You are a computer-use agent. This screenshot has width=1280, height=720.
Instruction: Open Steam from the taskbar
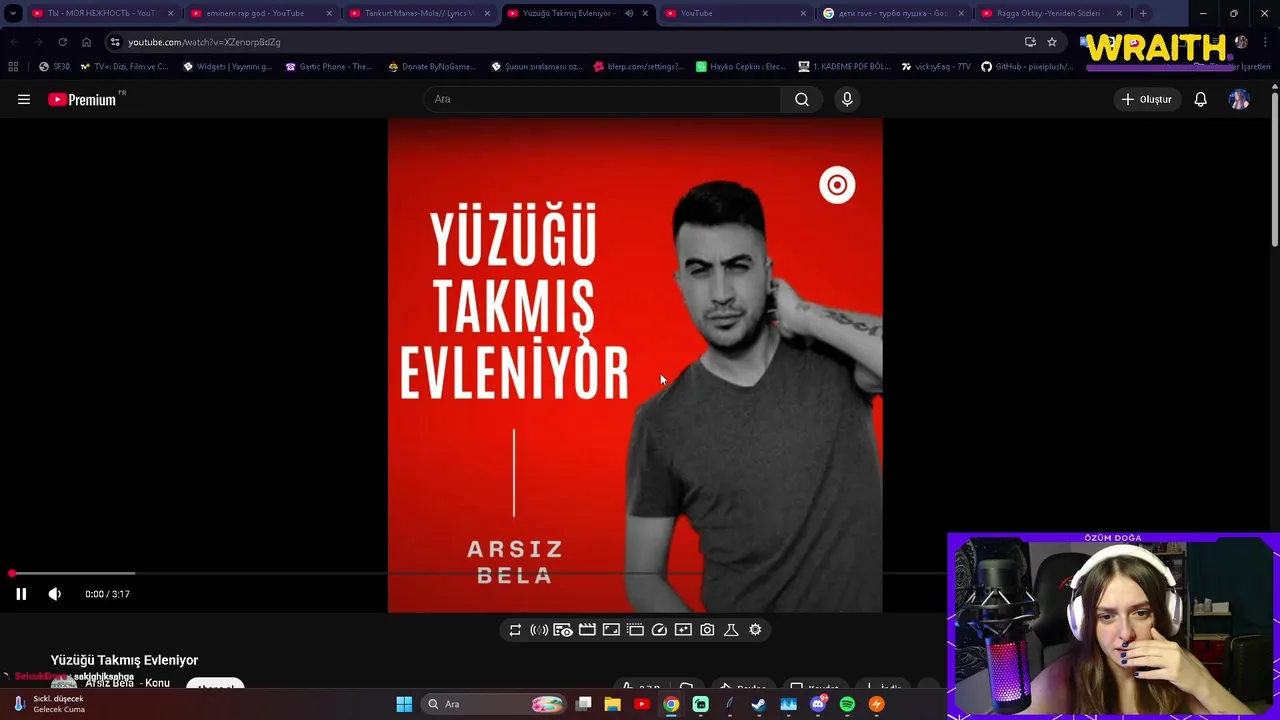click(x=759, y=704)
